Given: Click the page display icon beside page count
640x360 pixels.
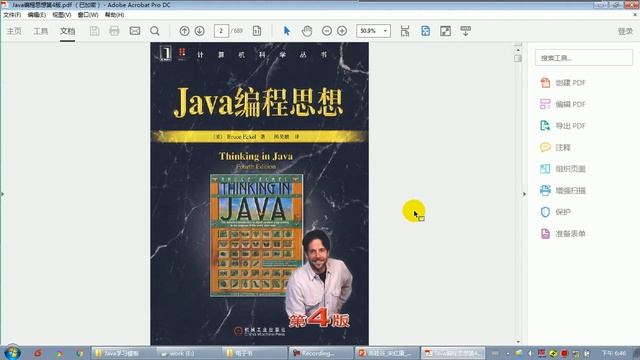Looking at the screenshot, I should [x=257, y=31].
